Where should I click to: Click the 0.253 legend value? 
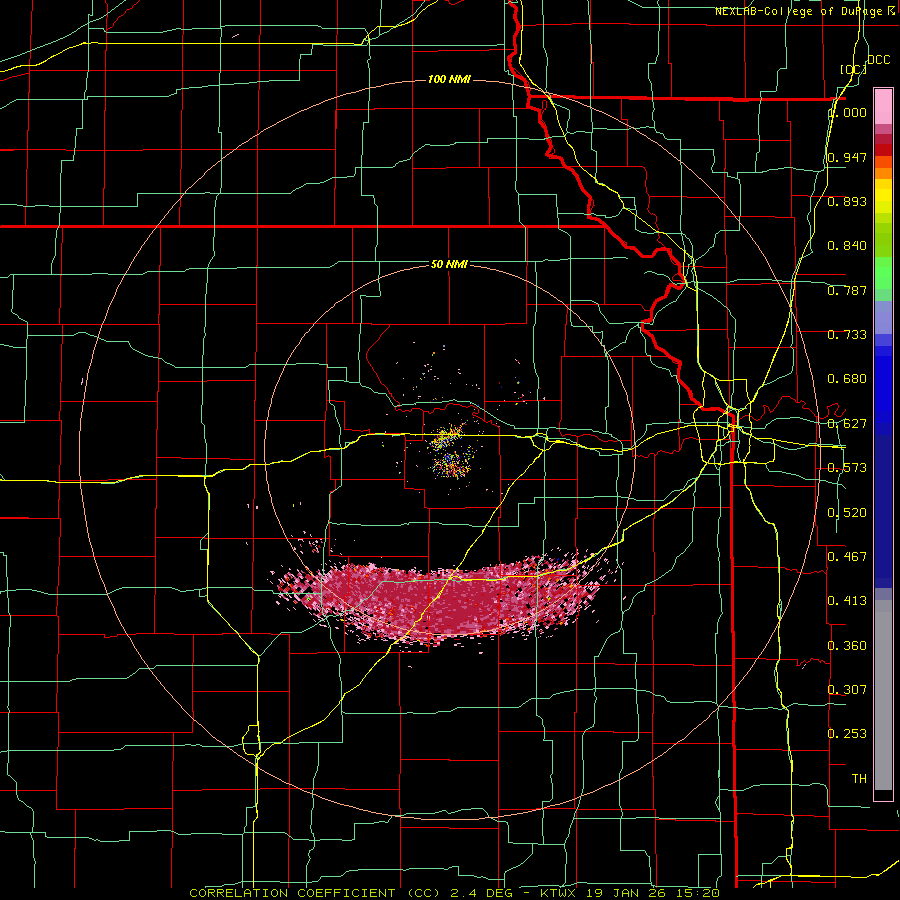click(847, 734)
